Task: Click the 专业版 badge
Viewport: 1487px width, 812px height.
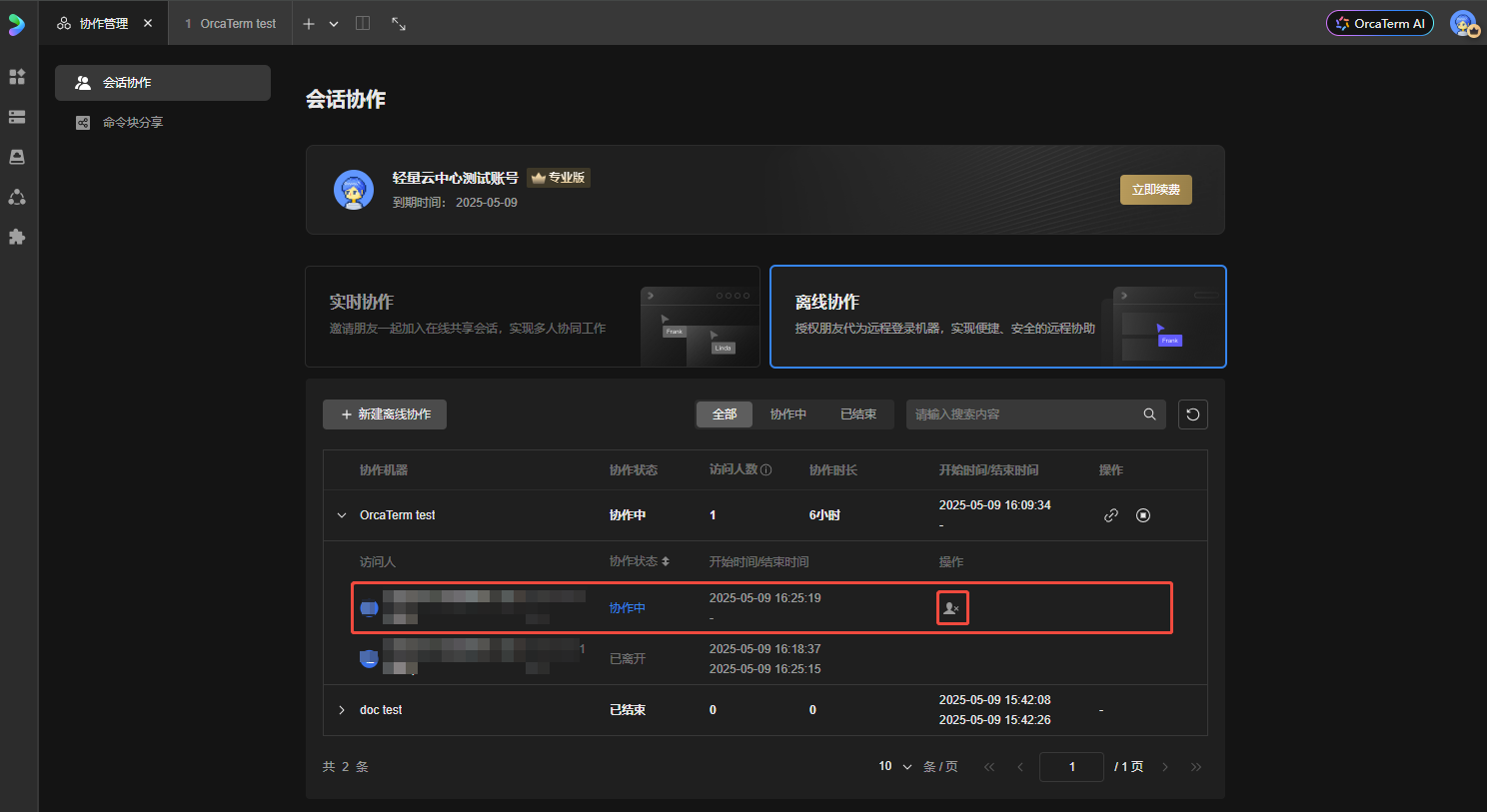Action: tap(559, 178)
